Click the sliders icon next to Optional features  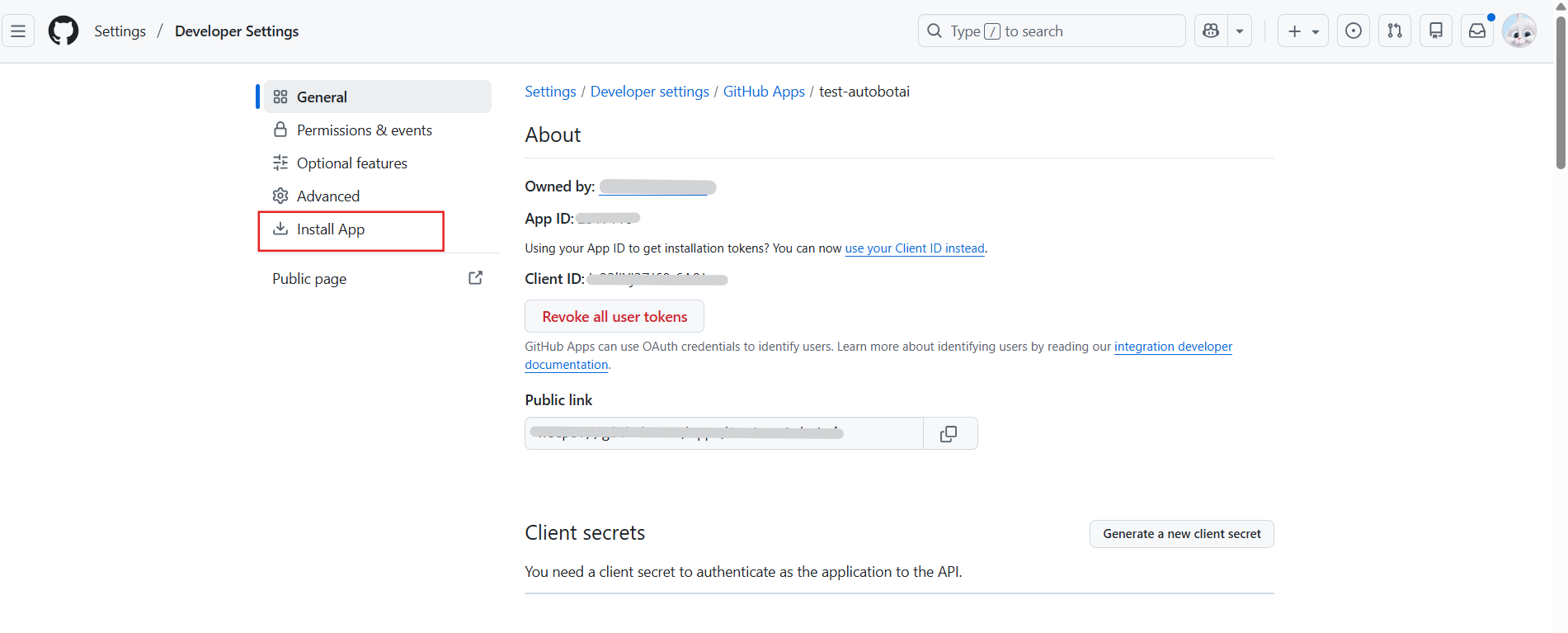(280, 163)
